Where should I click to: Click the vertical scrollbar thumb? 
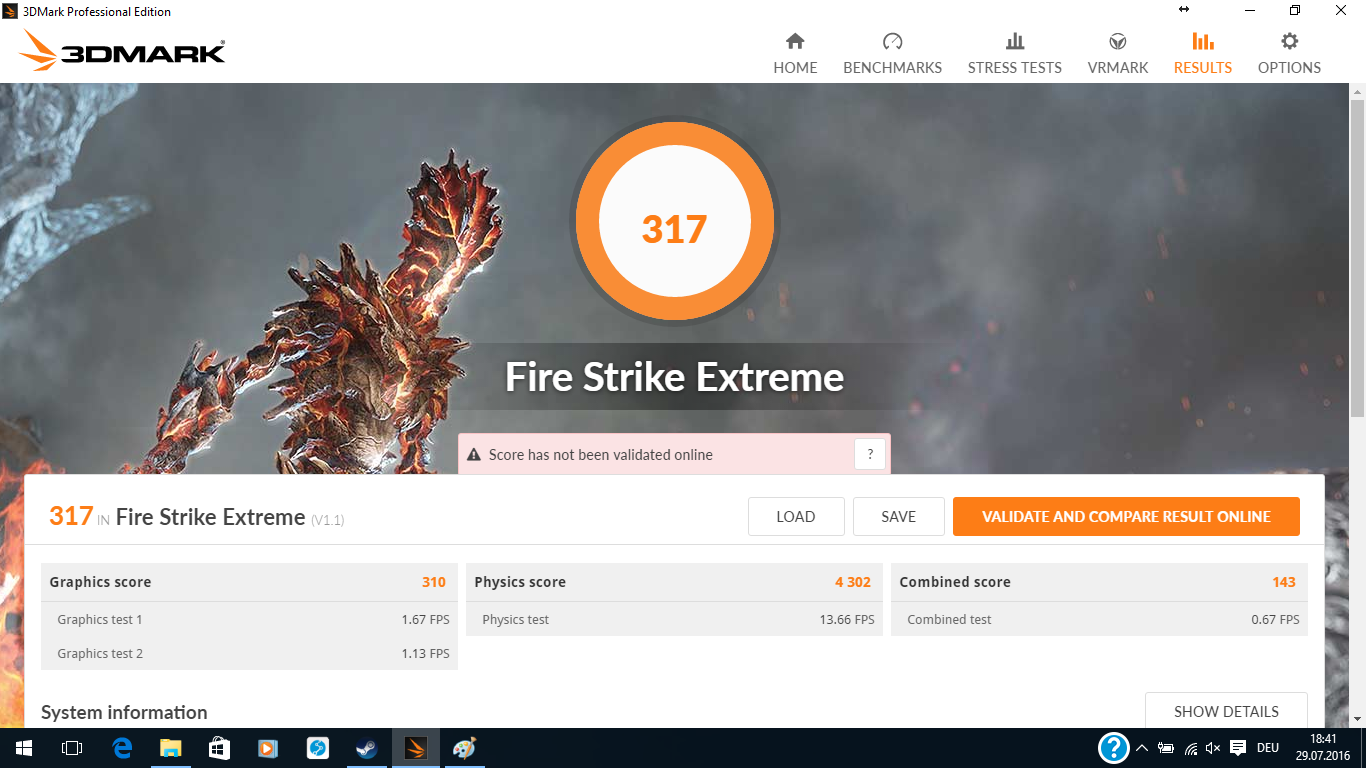(1357, 258)
